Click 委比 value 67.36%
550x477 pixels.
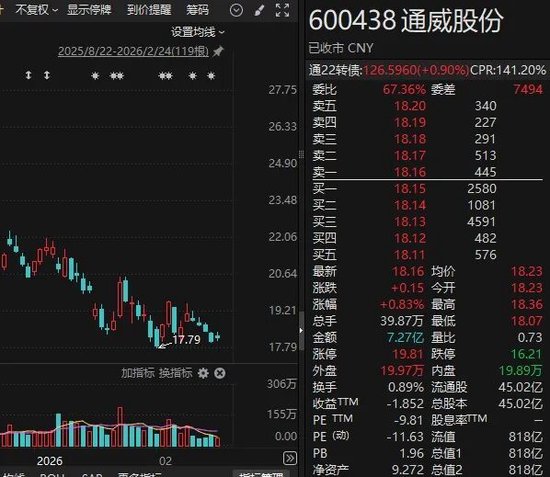pyautogui.click(x=404, y=89)
